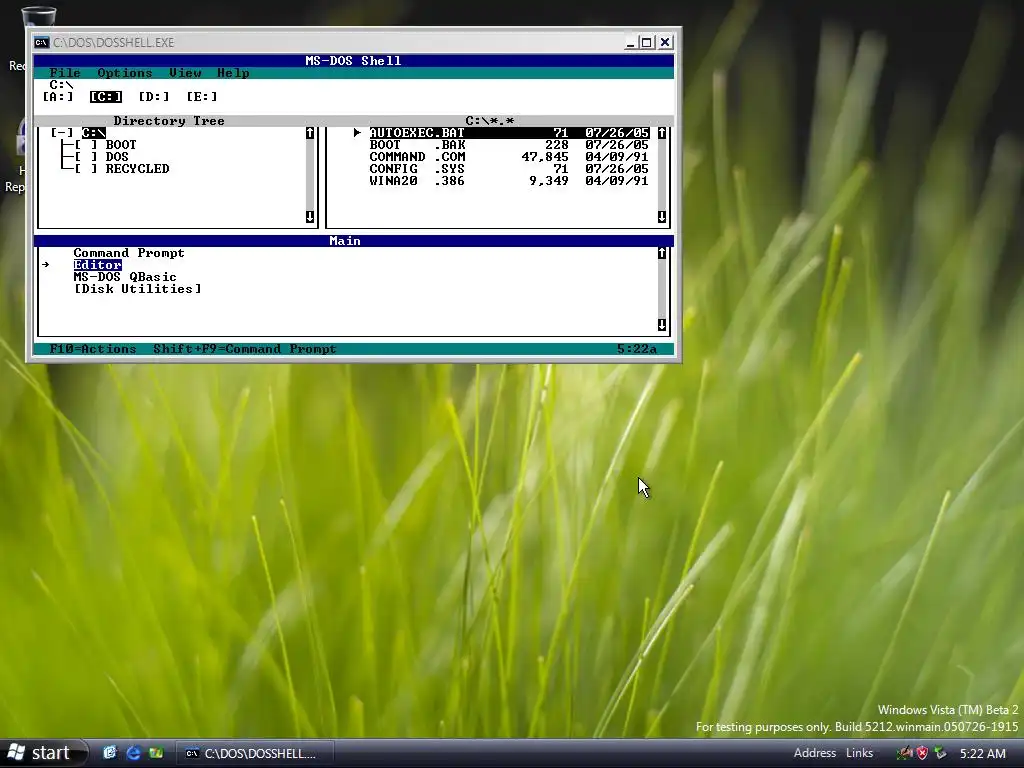1024x768 pixels.
Task: Click the taskbar clock showing 5:22 AM
Action: coord(982,753)
